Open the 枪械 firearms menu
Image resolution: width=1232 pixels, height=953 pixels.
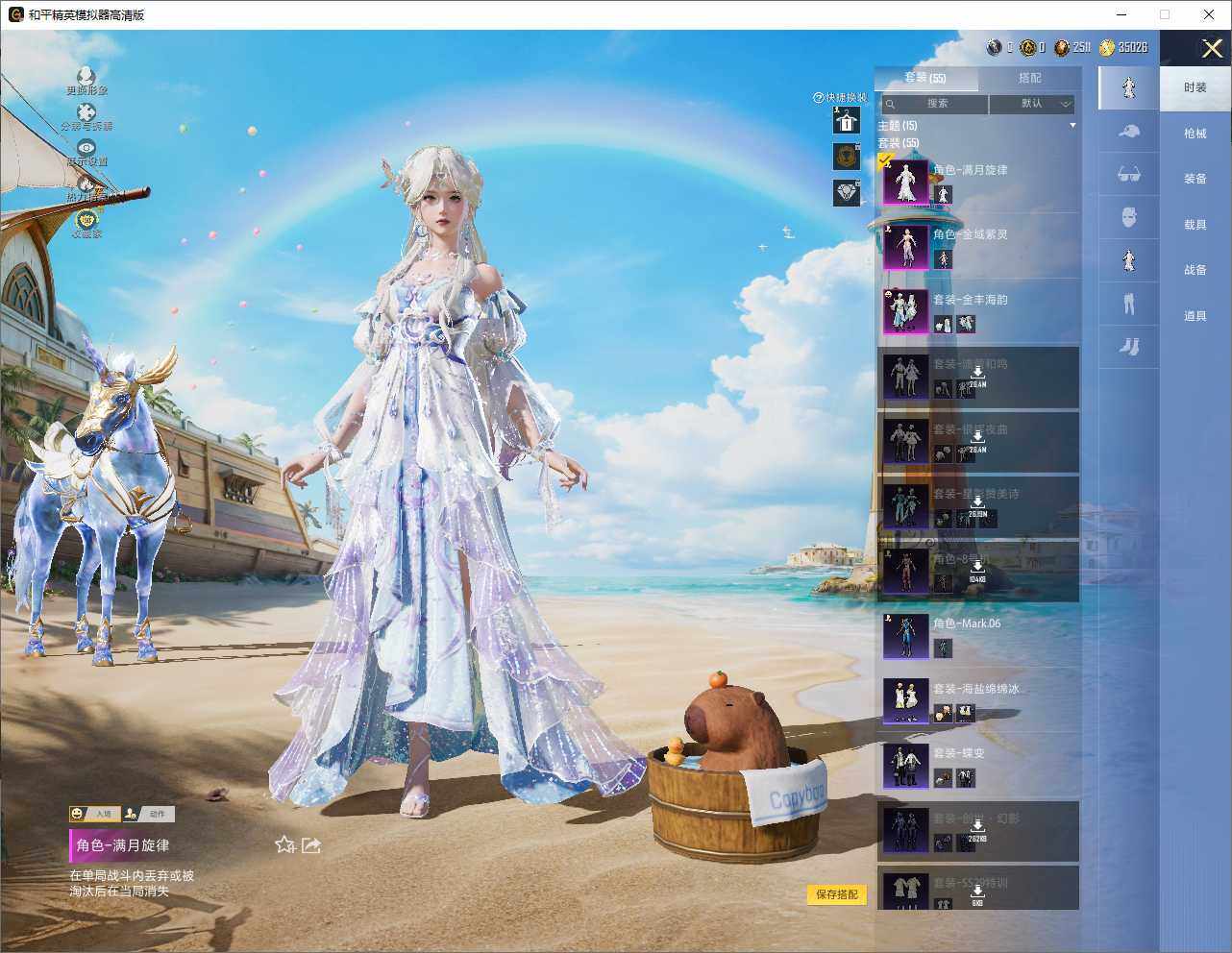click(x=1195, y=134)
